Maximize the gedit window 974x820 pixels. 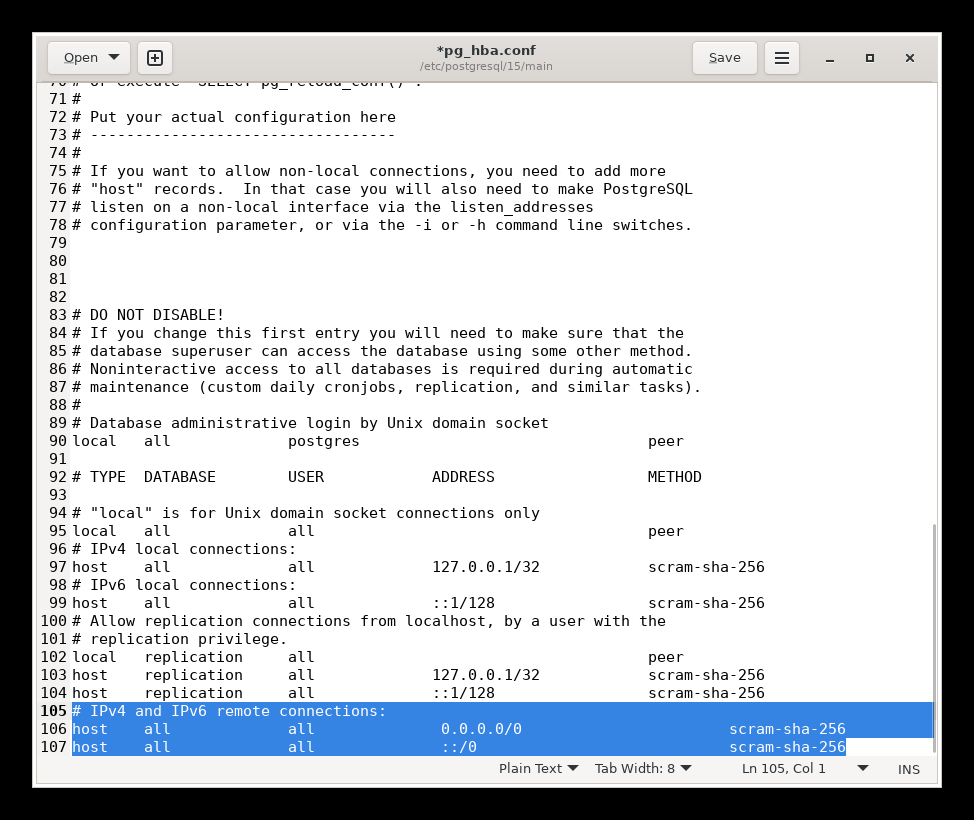coord(870,58)
